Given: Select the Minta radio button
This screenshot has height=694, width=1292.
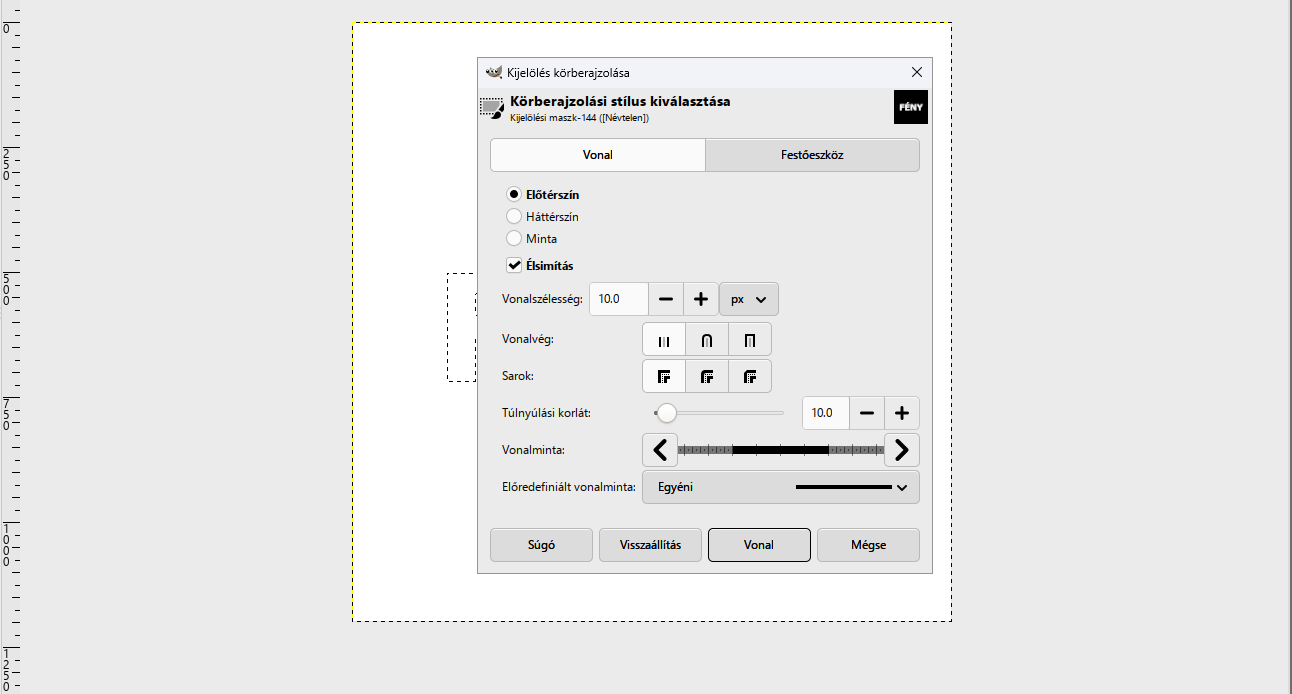Looking at the screenshot, I should pyautogui.click(x=514, y=239).
